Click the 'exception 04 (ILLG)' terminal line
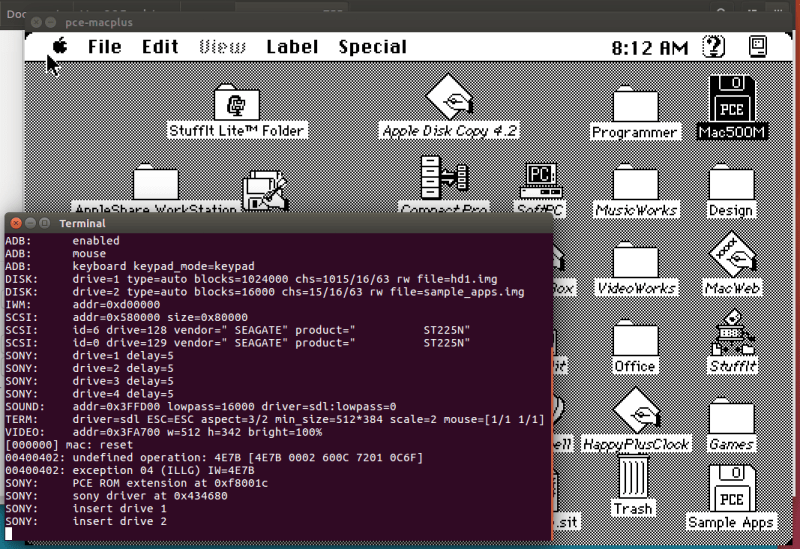 click(x=130, y=470)
